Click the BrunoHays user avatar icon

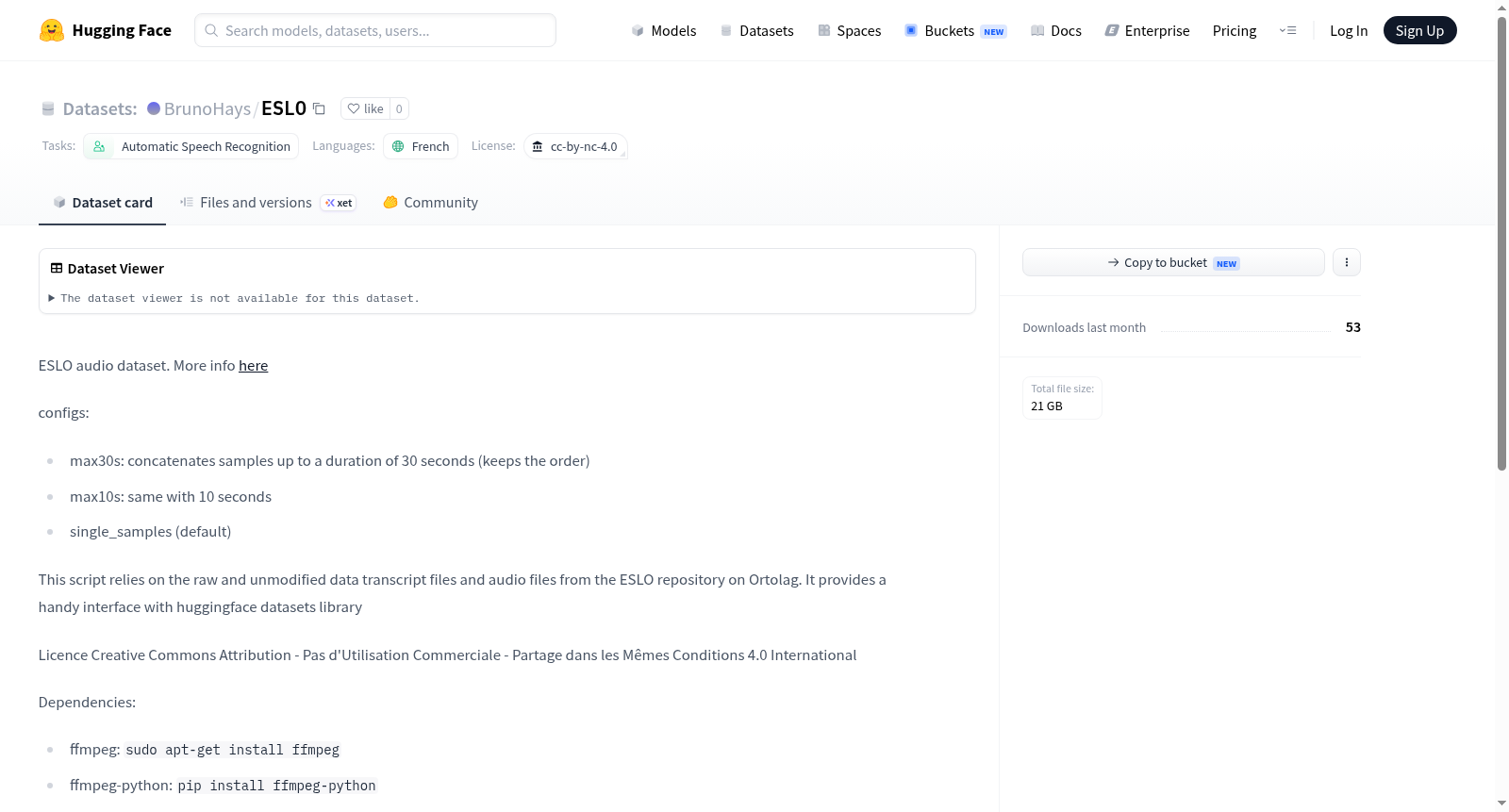(154, 108)
